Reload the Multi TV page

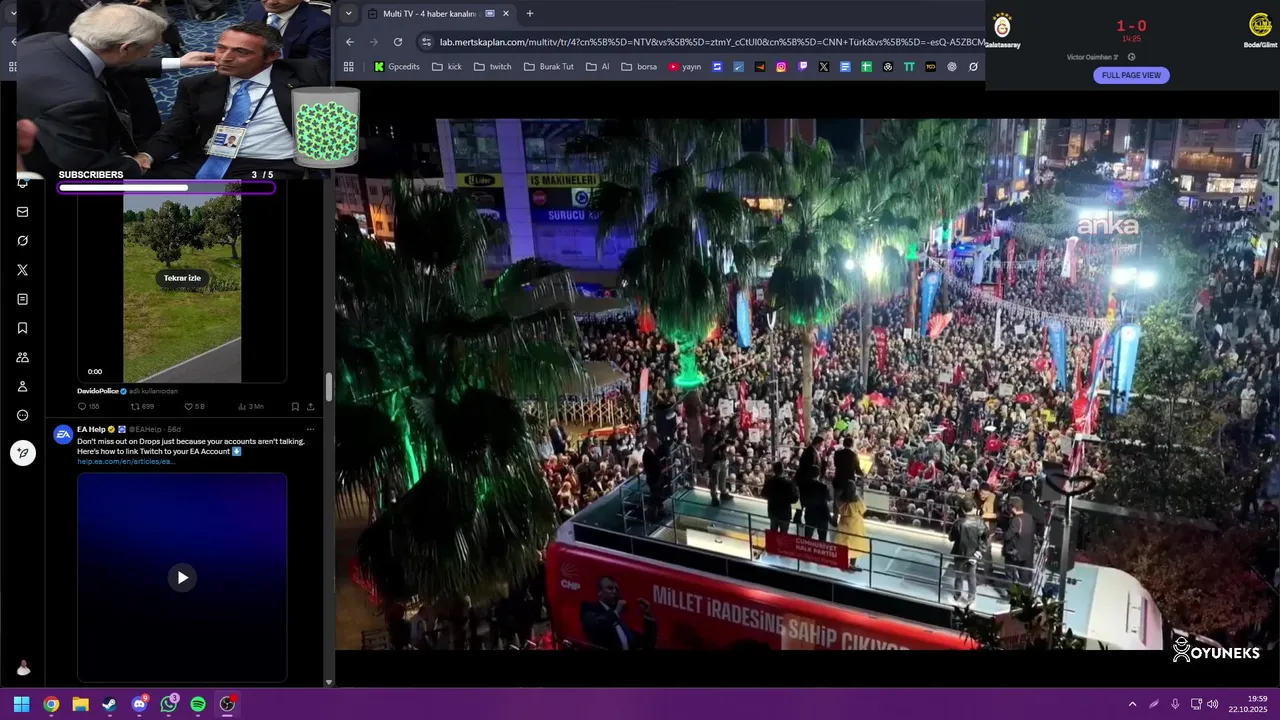point(398,42)
